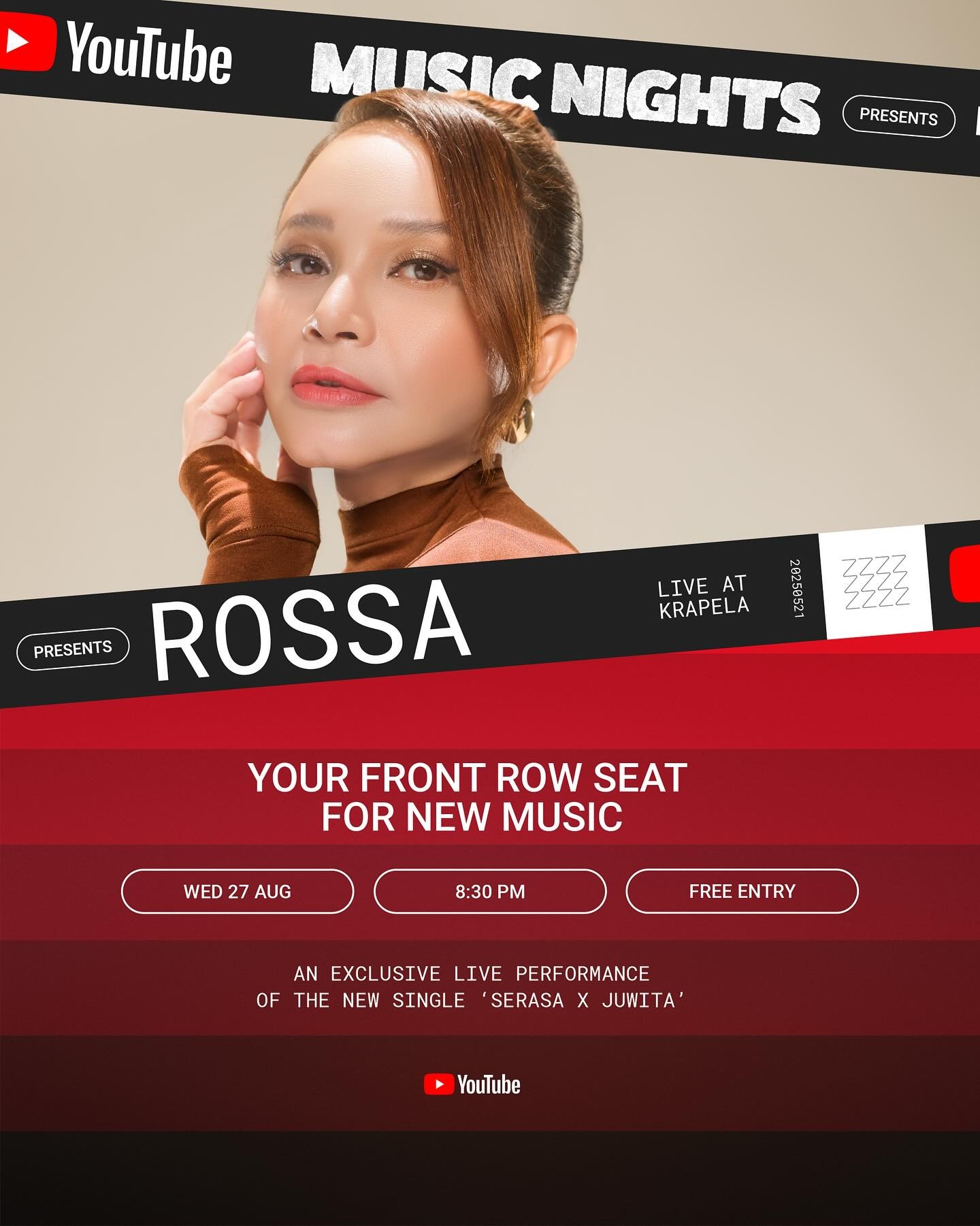The height and width of the screenshot is (1226, 980).
Task: Click the AN EXCLUSIVE LIVE PERFORMANCE text
Action: pyautogui.click(x=472, y=973)
